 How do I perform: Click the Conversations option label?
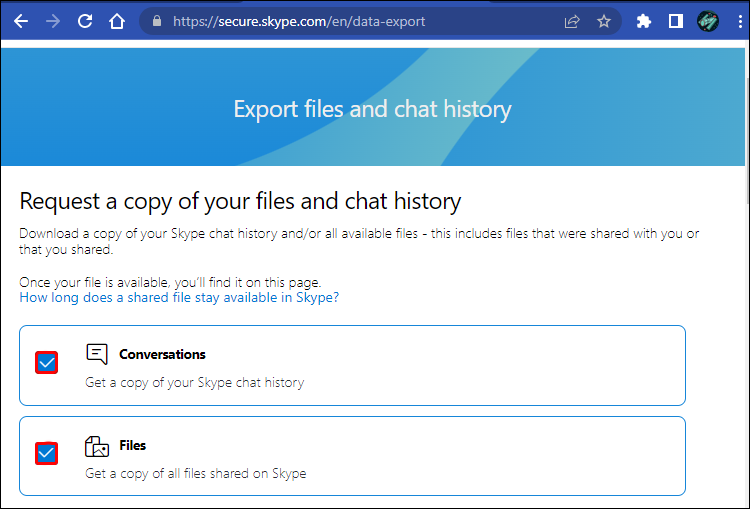coord(162,354)
